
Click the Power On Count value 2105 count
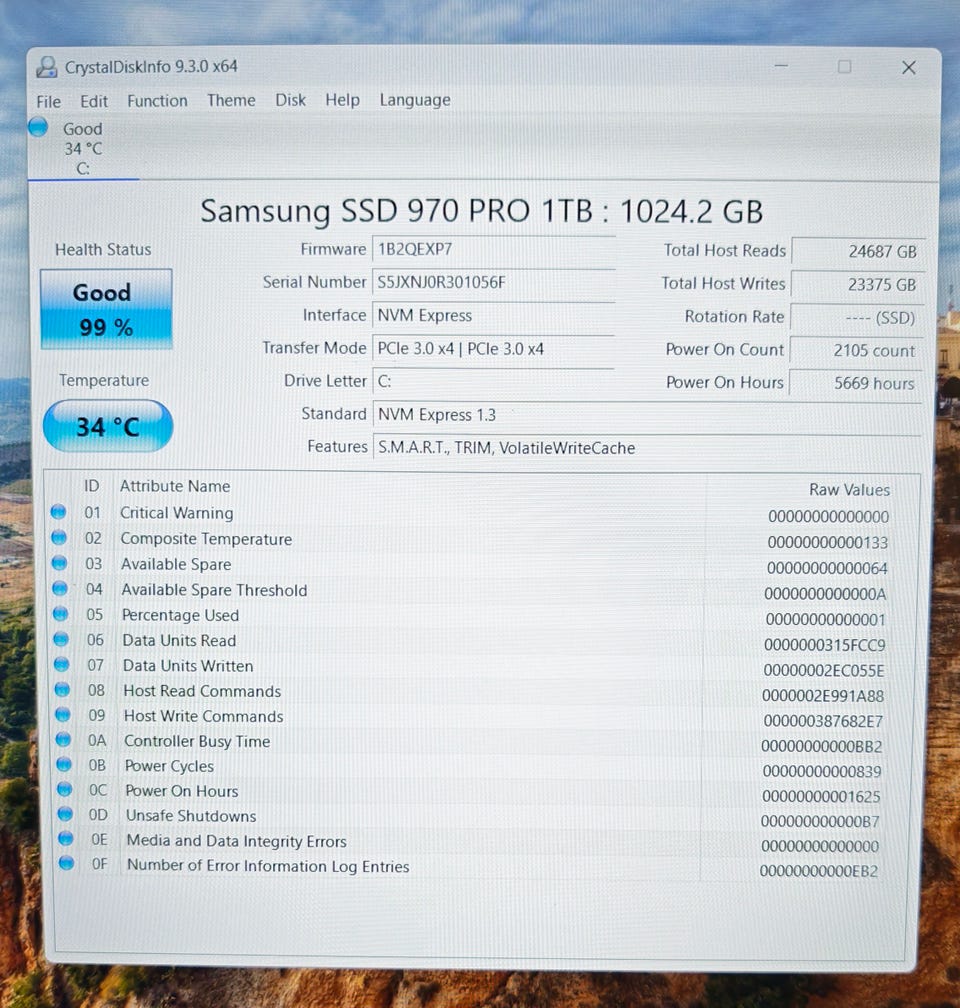(856, 350)
